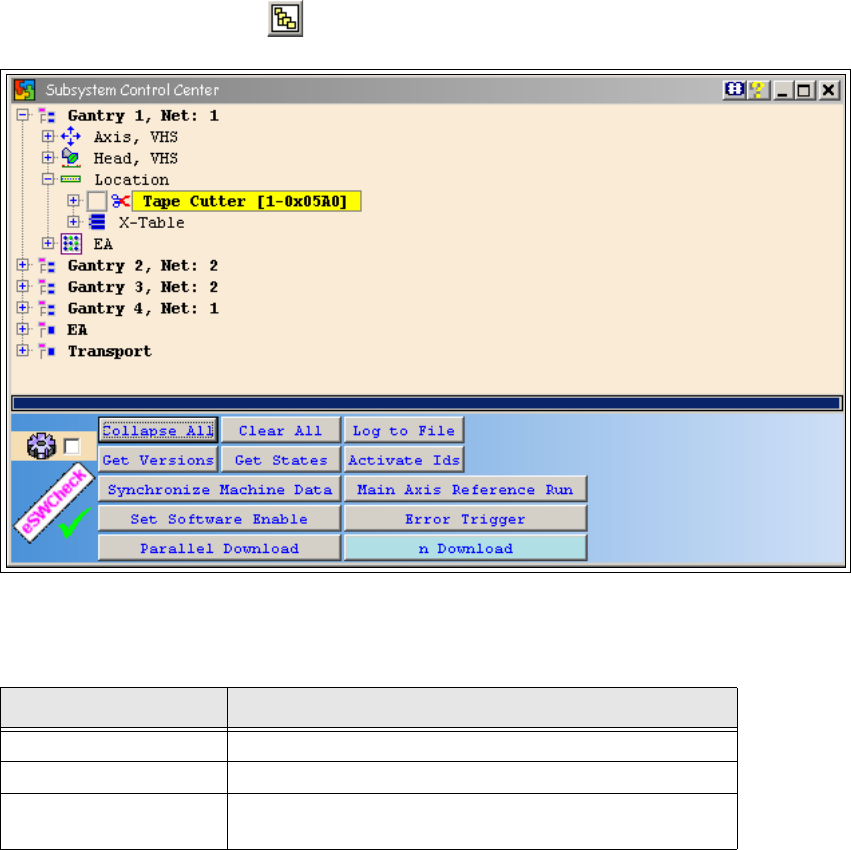Select the 'Head, VHS' tree label
Screen dimensions: 851x850
point(136,158)
